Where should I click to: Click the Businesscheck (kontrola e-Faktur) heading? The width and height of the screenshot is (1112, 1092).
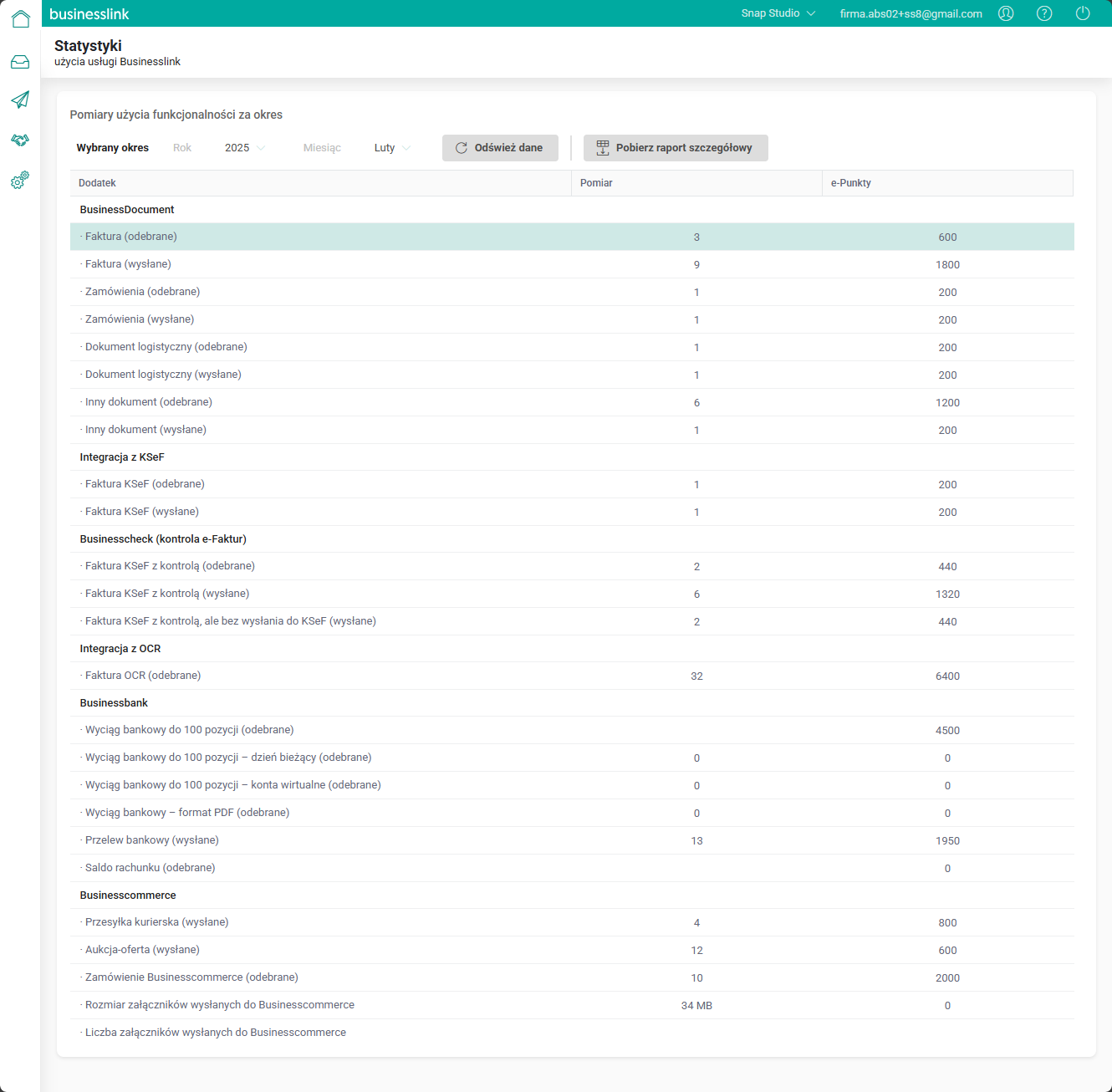point(163,539)
